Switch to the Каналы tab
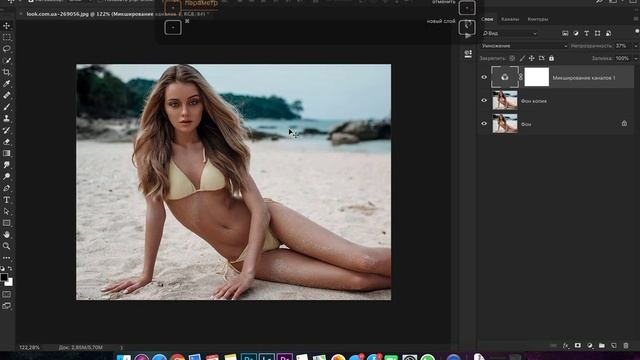This screenshot has height=360, width=640. point(510,19)
